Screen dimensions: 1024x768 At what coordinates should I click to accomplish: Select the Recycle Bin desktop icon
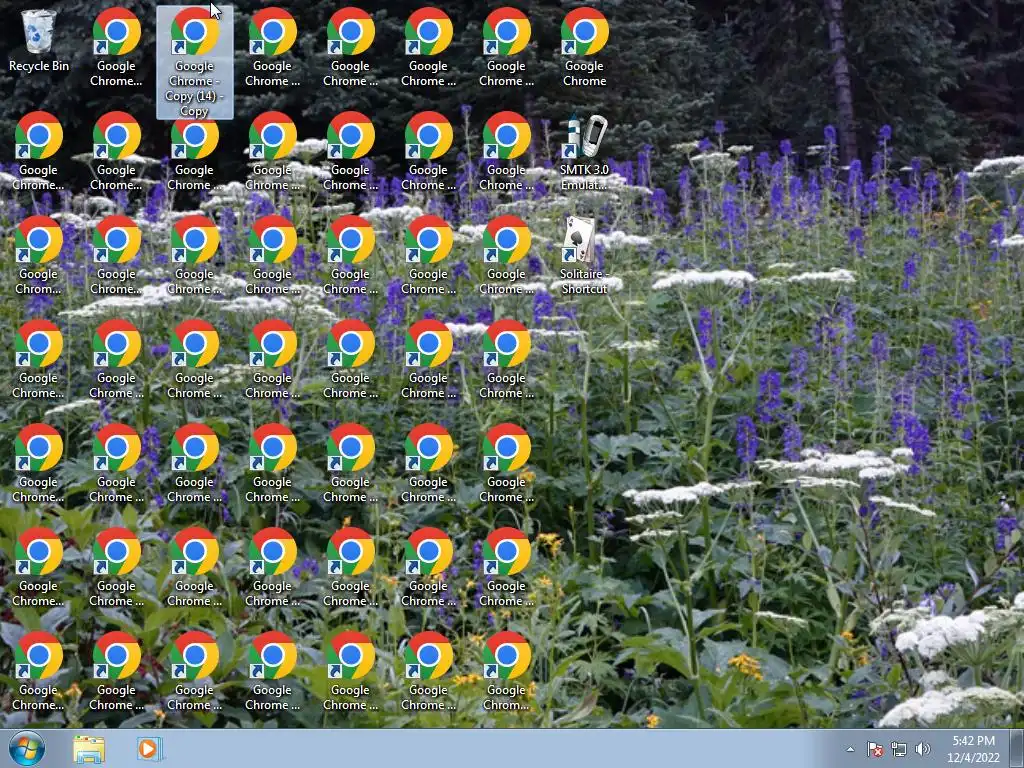(39, 40)
